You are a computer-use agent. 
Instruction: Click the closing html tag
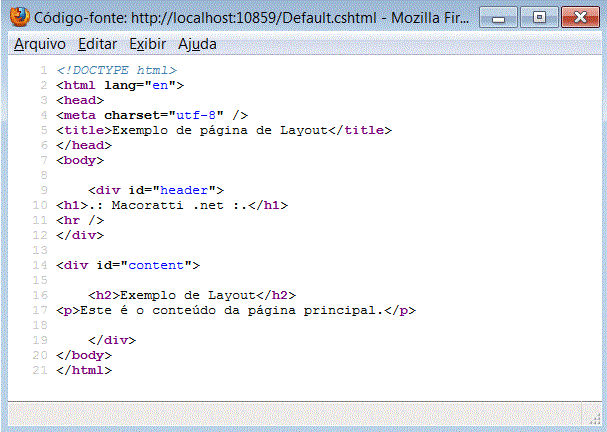84,370
